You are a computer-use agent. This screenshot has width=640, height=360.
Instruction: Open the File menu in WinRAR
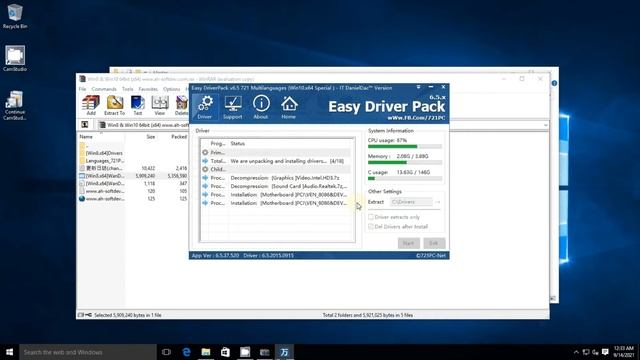[x=82, y=89]
